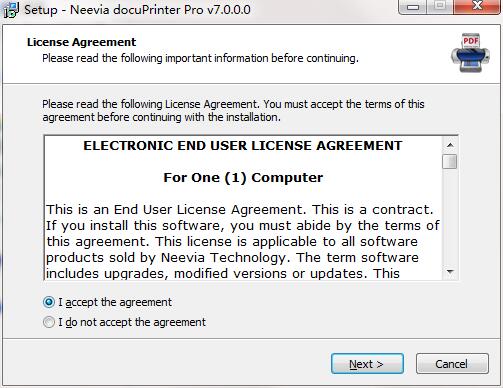Close the setup window

point(477,7)
